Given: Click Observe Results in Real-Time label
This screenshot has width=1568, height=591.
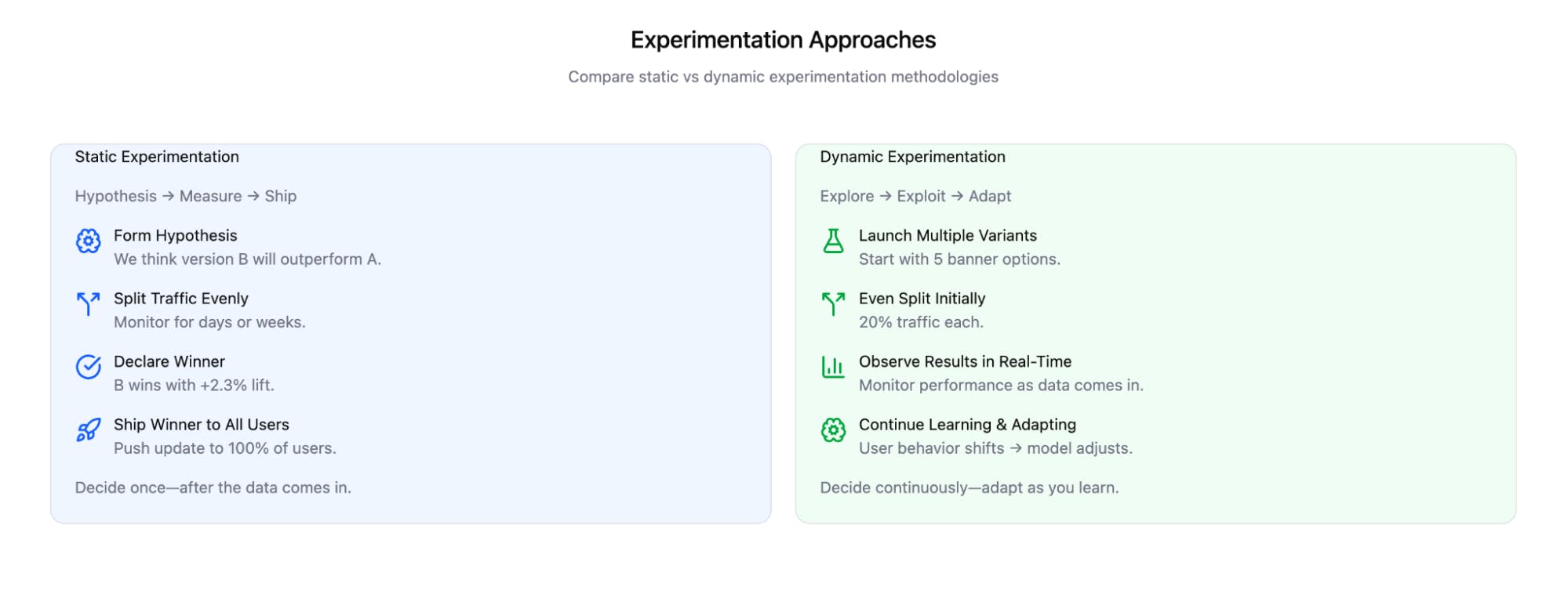Looking at the screenshot, I should 965,362.
